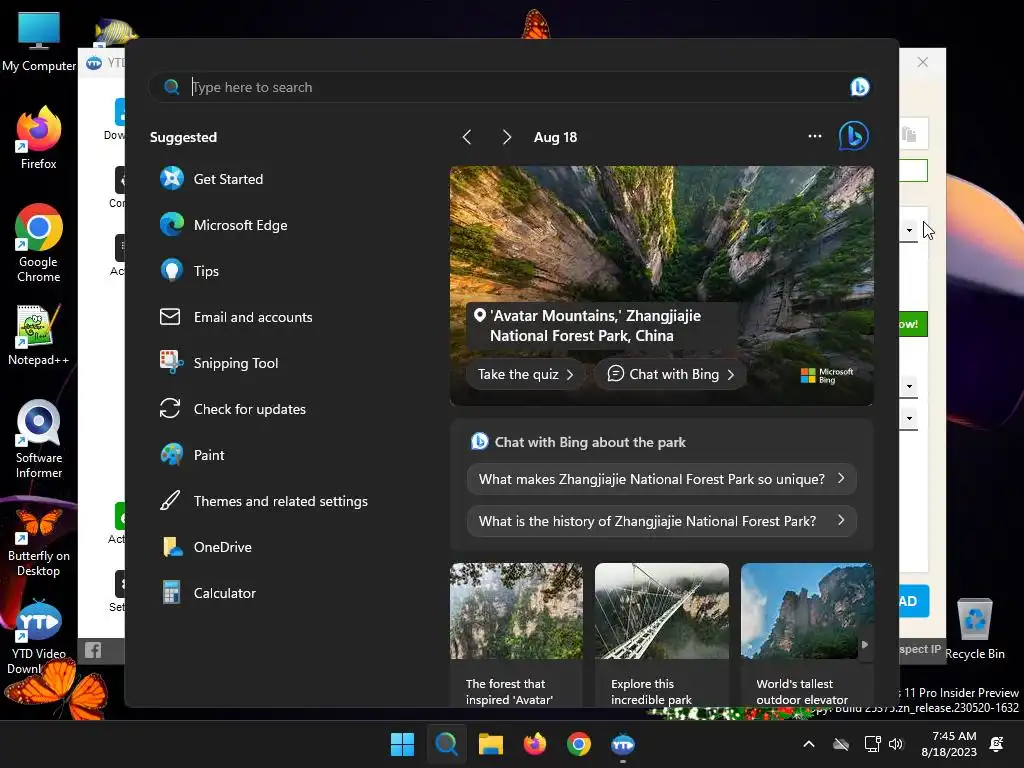The height and width of the screenshot is (768, 1024).
Task: Open File Explorer from taskbar
Action: 490,744
